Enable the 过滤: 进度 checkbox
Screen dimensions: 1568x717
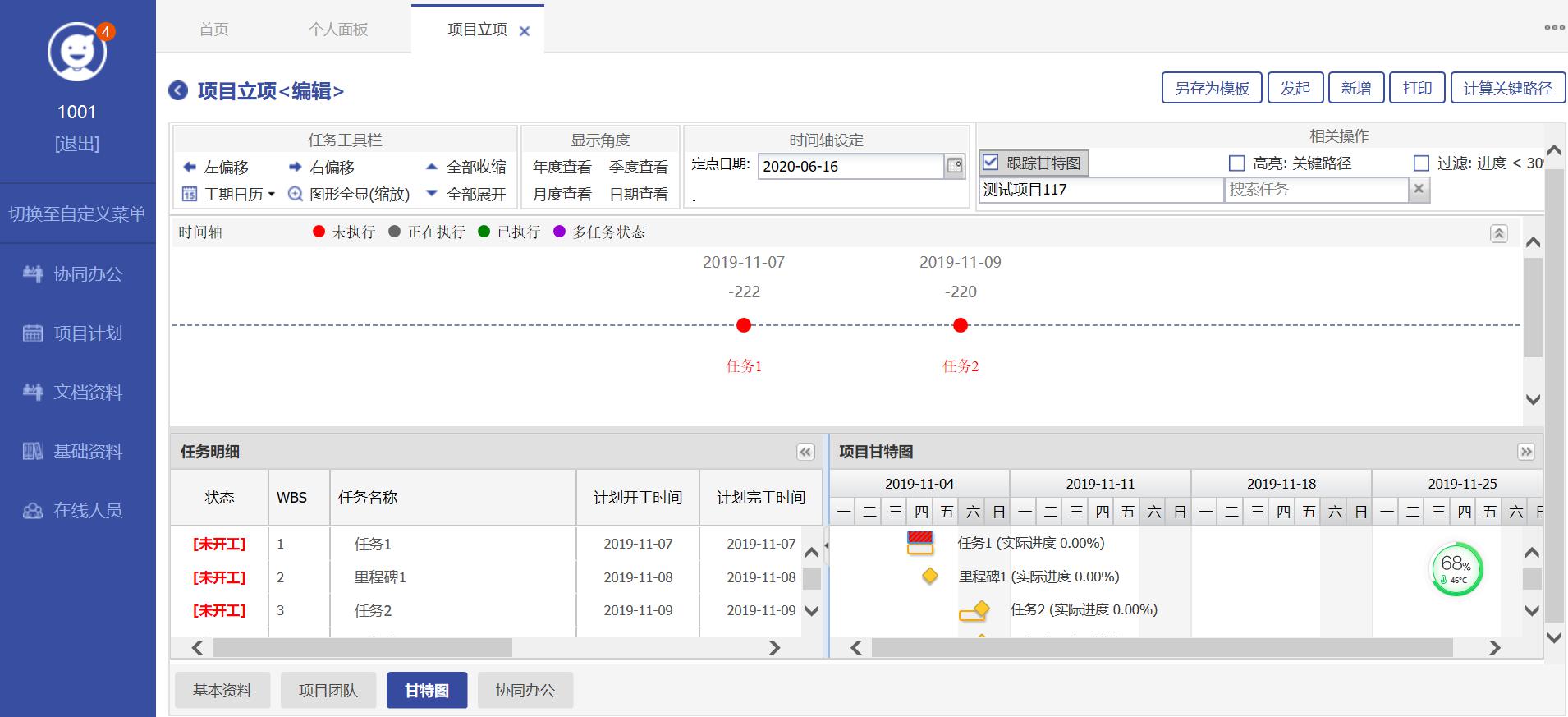point(1421,163)
